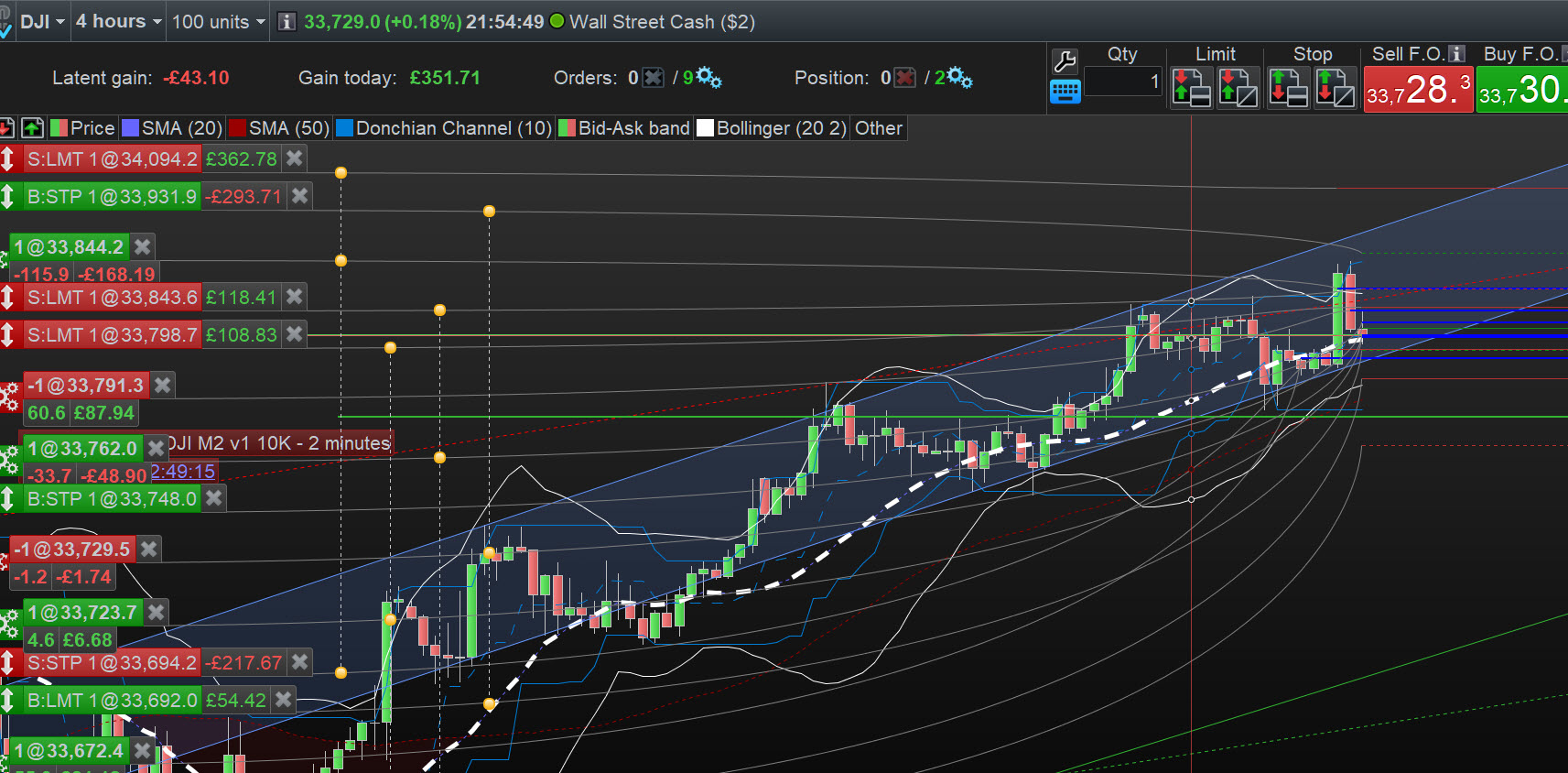The width and height of the screenshot is (1568, 773).
Task: Click the arrows handle on S:LMT 33,843.6 order
Action: click(x=8, y=297)
